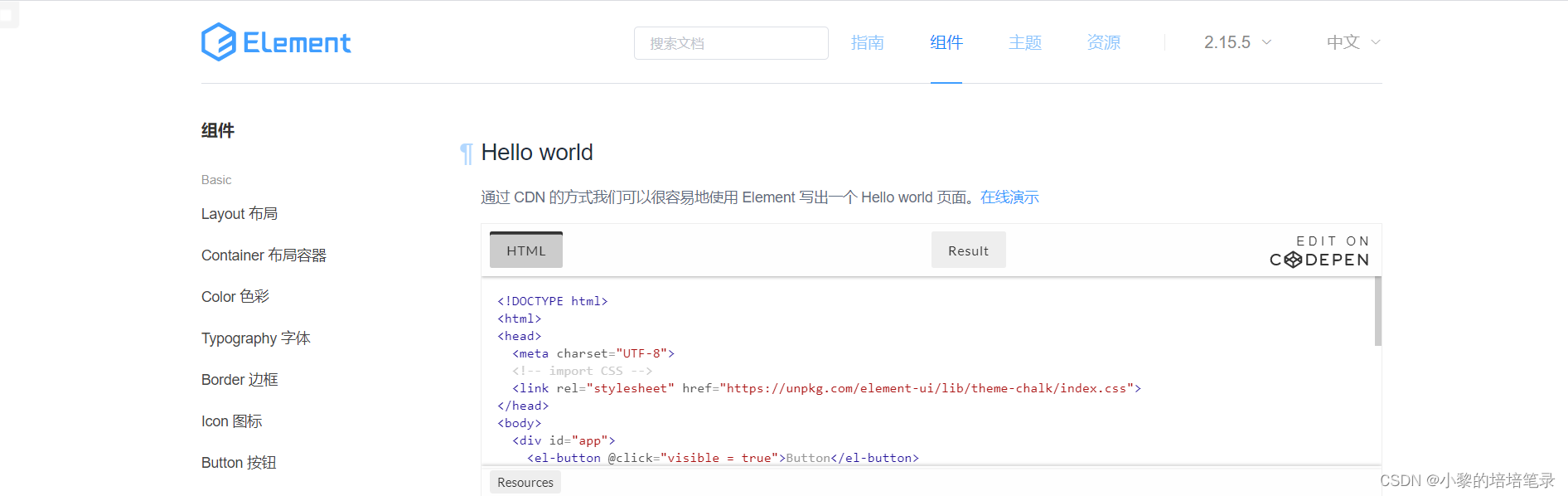
Task: Click the Basic group label
Action: point(216,180)
